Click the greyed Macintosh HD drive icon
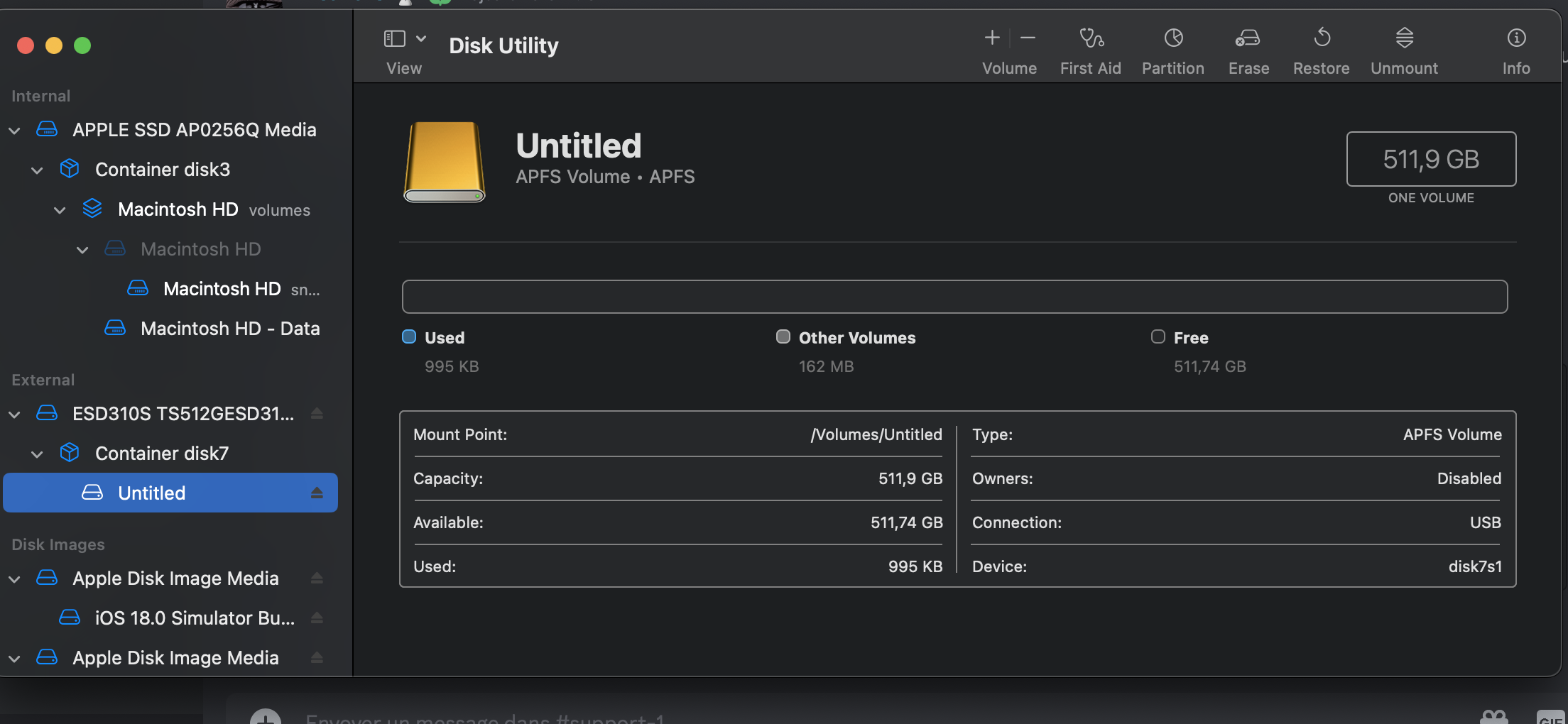 click(115, 248)
